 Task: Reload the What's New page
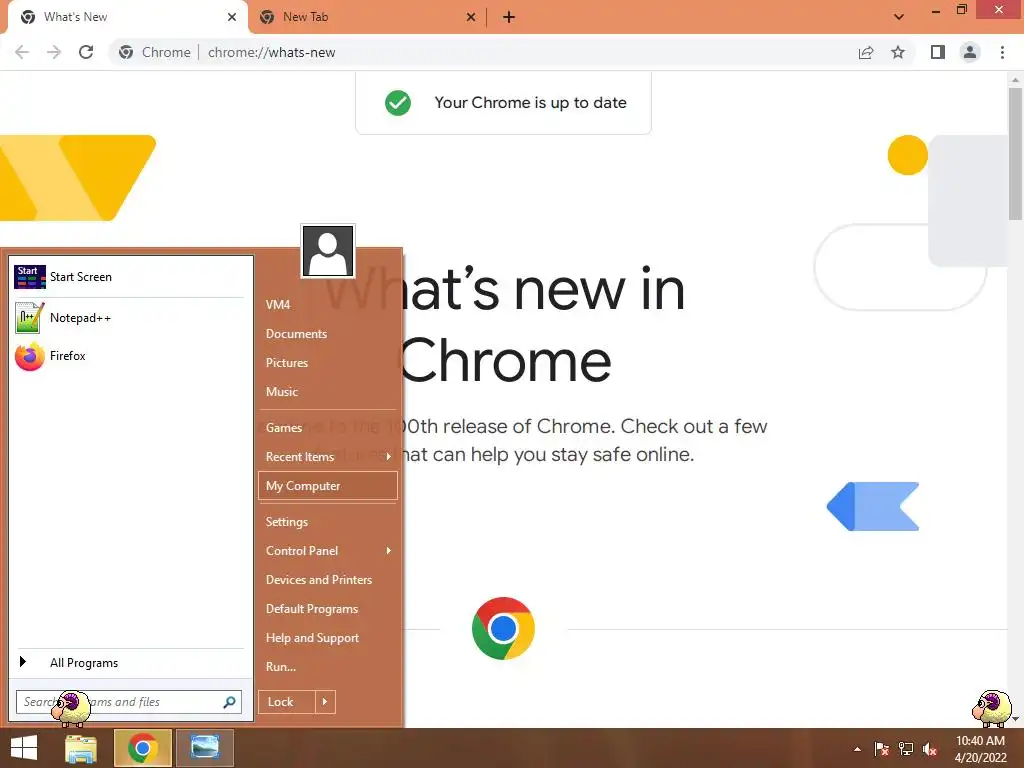pos(86,52)
